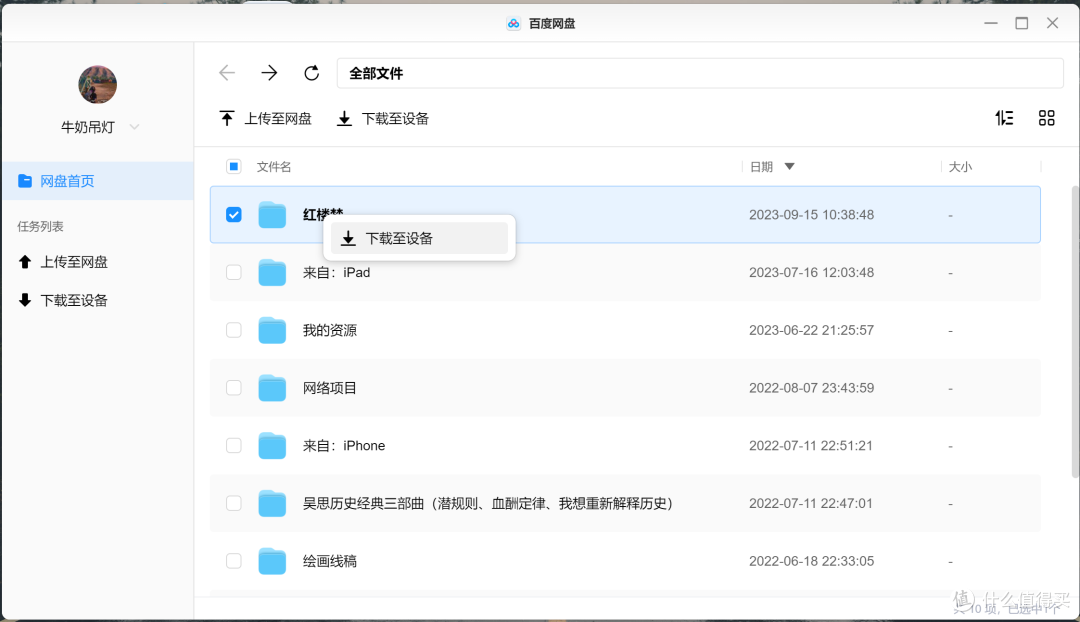
Task: Click the 来自：iPad folder icon
Action: point(272,273)
